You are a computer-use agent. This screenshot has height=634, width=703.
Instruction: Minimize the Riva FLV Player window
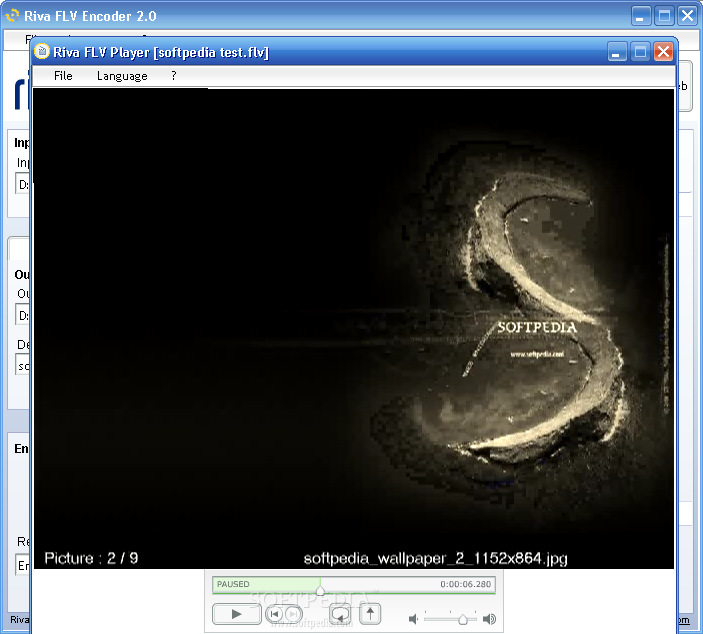point(617,52)
